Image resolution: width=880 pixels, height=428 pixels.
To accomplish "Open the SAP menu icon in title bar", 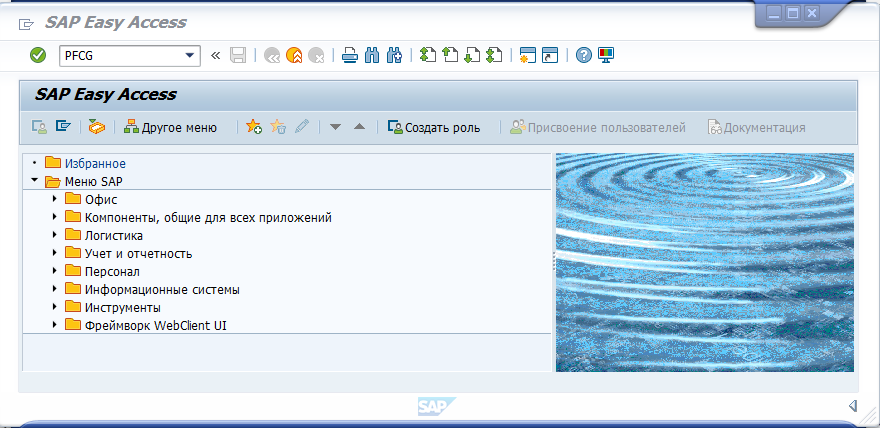I will point(27,22).
